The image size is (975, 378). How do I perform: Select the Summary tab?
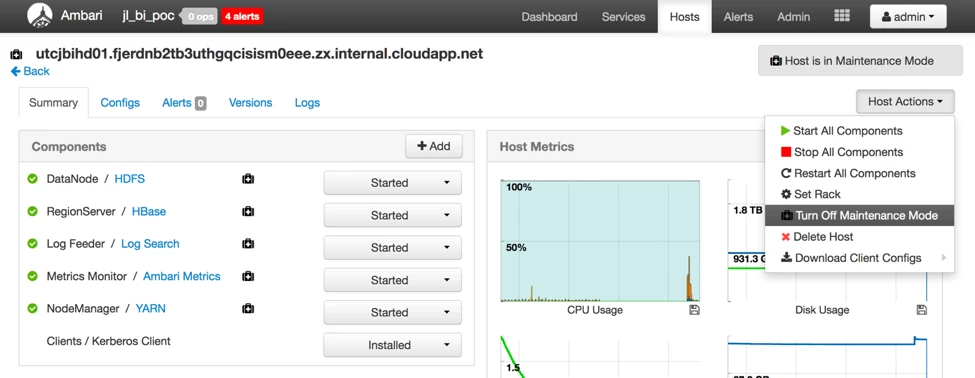53,103
